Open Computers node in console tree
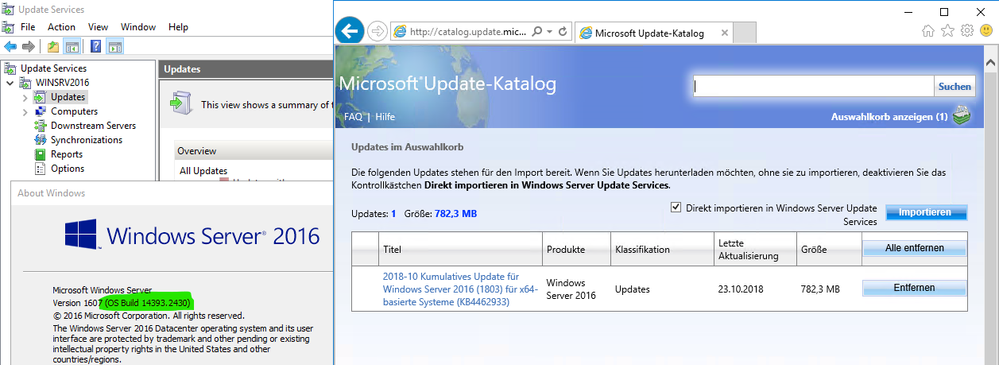 [x=74, y=111]
